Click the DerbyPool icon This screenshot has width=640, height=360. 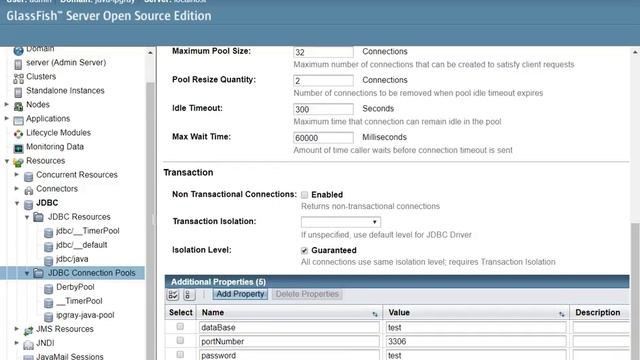click(48, 289)
